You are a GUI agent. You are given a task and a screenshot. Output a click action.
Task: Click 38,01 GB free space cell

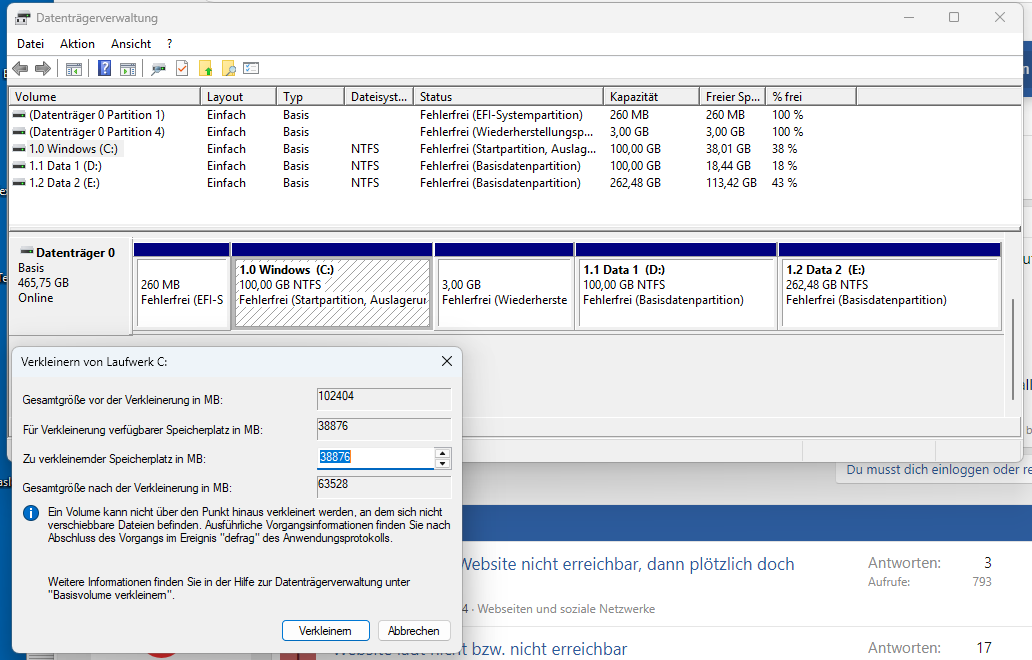(729, 149)
